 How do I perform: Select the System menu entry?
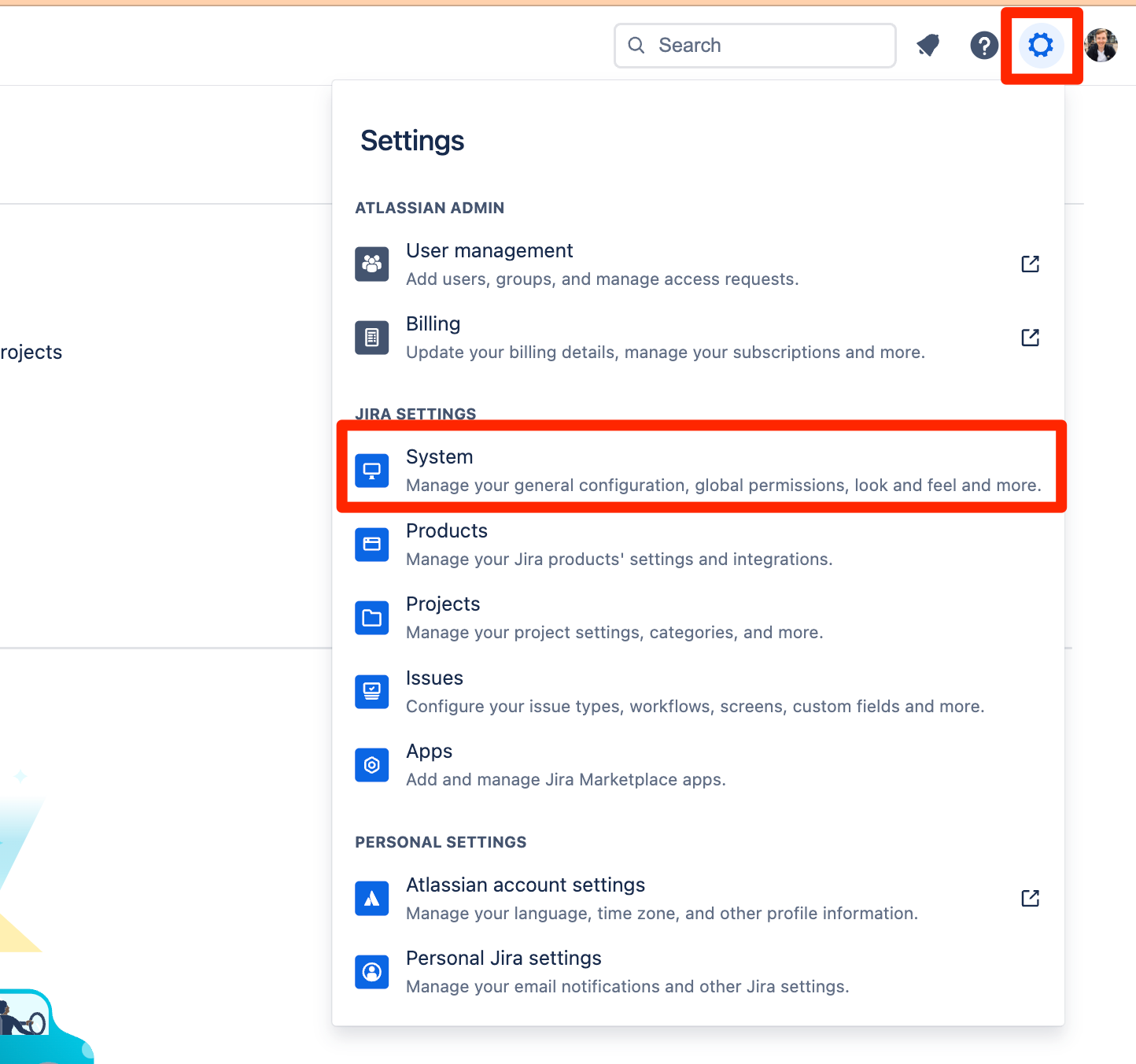point(439,456)
